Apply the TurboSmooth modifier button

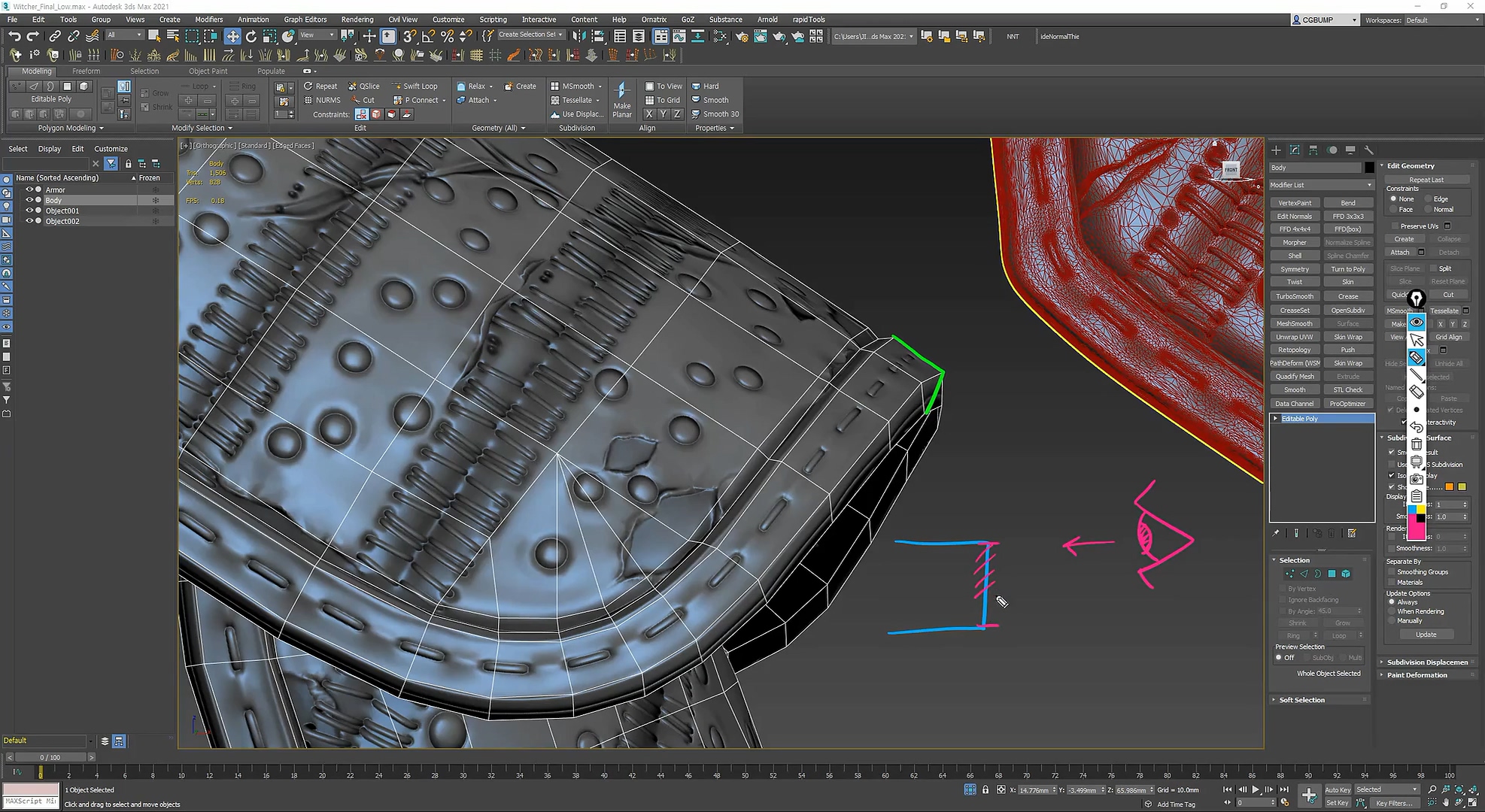coord(1295,296)
